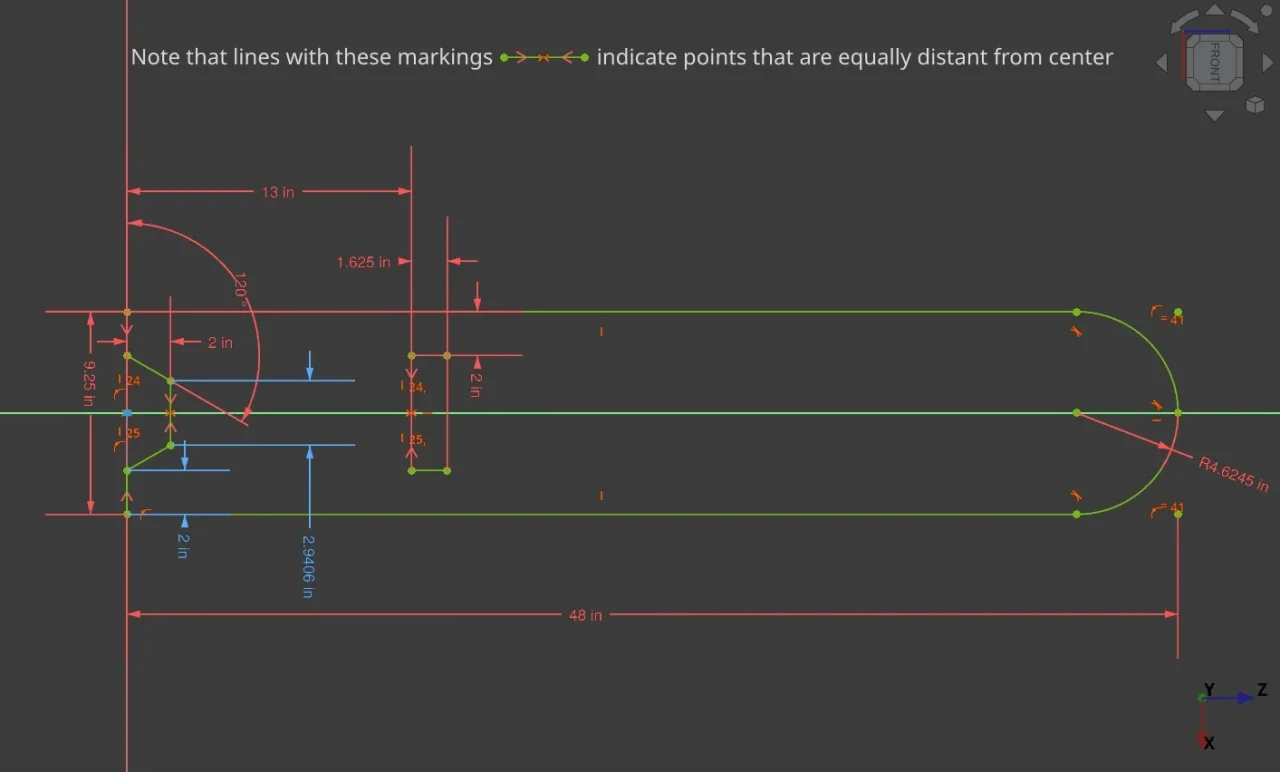The image size is (1280, 772).
Task: Click the navigation cube's right arrow
Action: 1267,63
